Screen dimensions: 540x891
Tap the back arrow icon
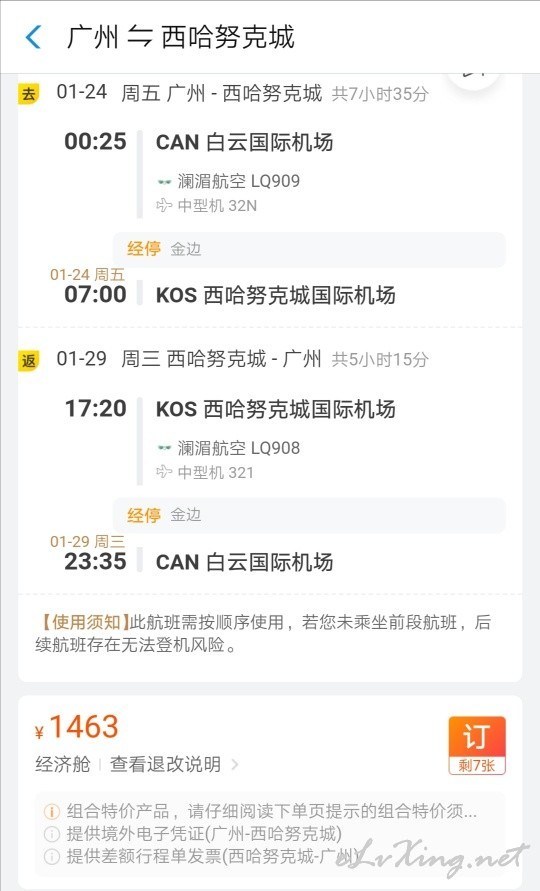click(x=34, y=38)
